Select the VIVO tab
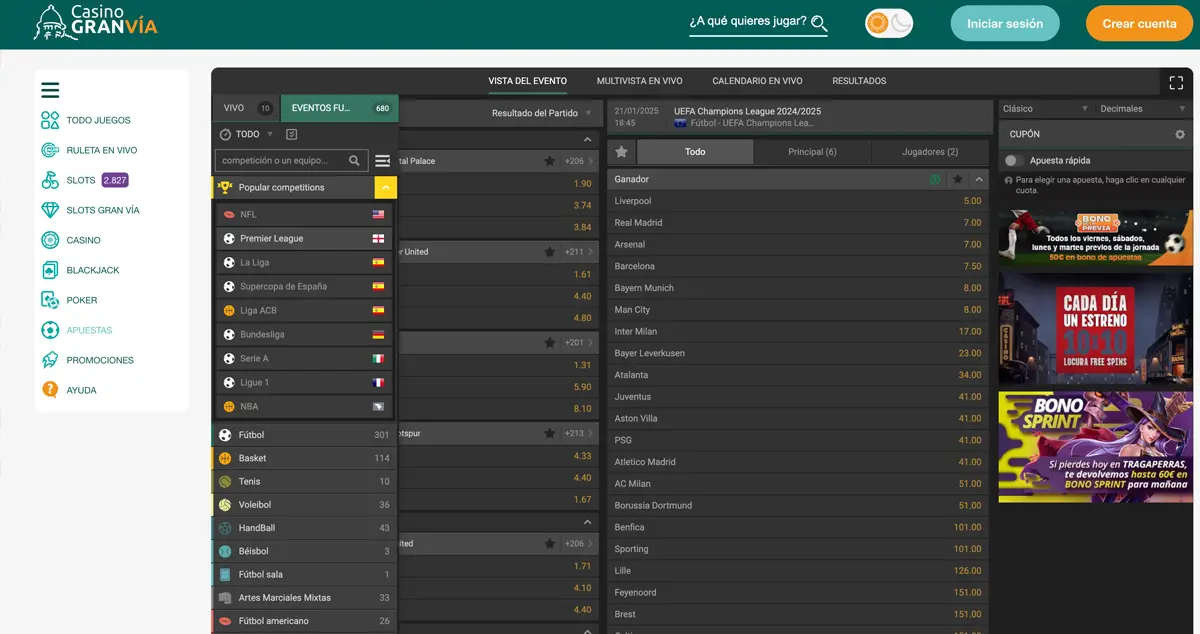The image size is (1200, 634). 247,108
